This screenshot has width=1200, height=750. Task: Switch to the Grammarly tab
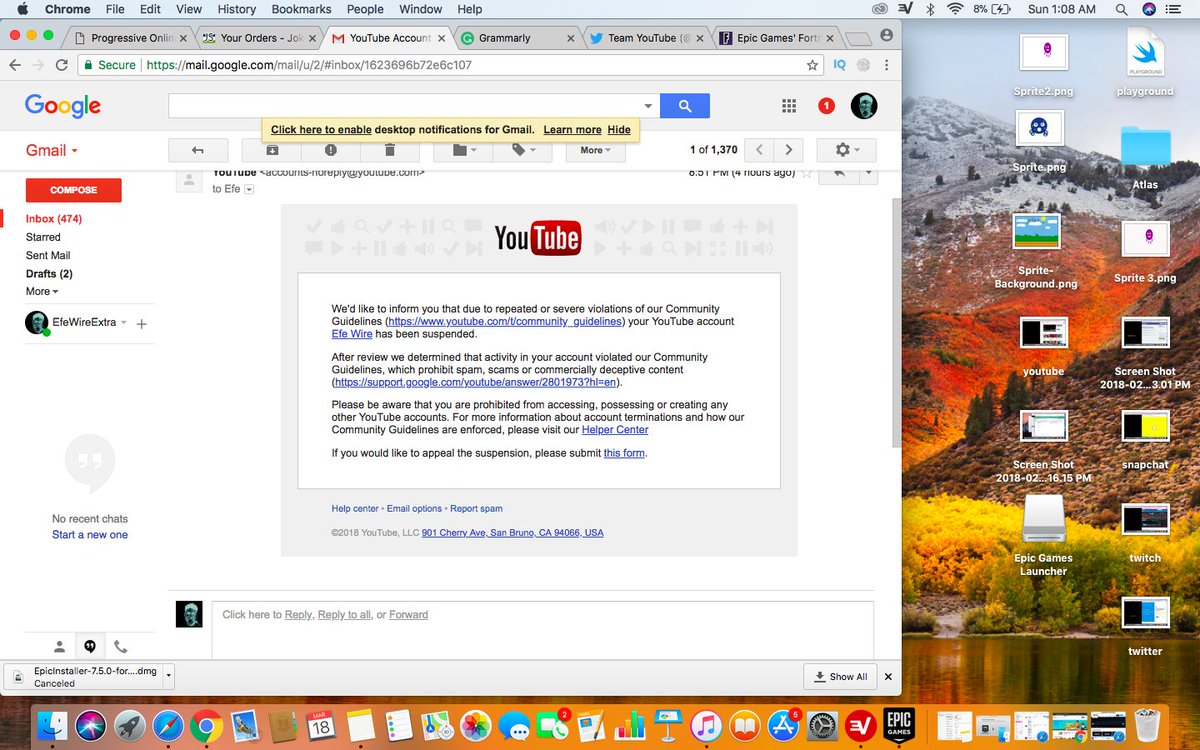tap(517, 38)
